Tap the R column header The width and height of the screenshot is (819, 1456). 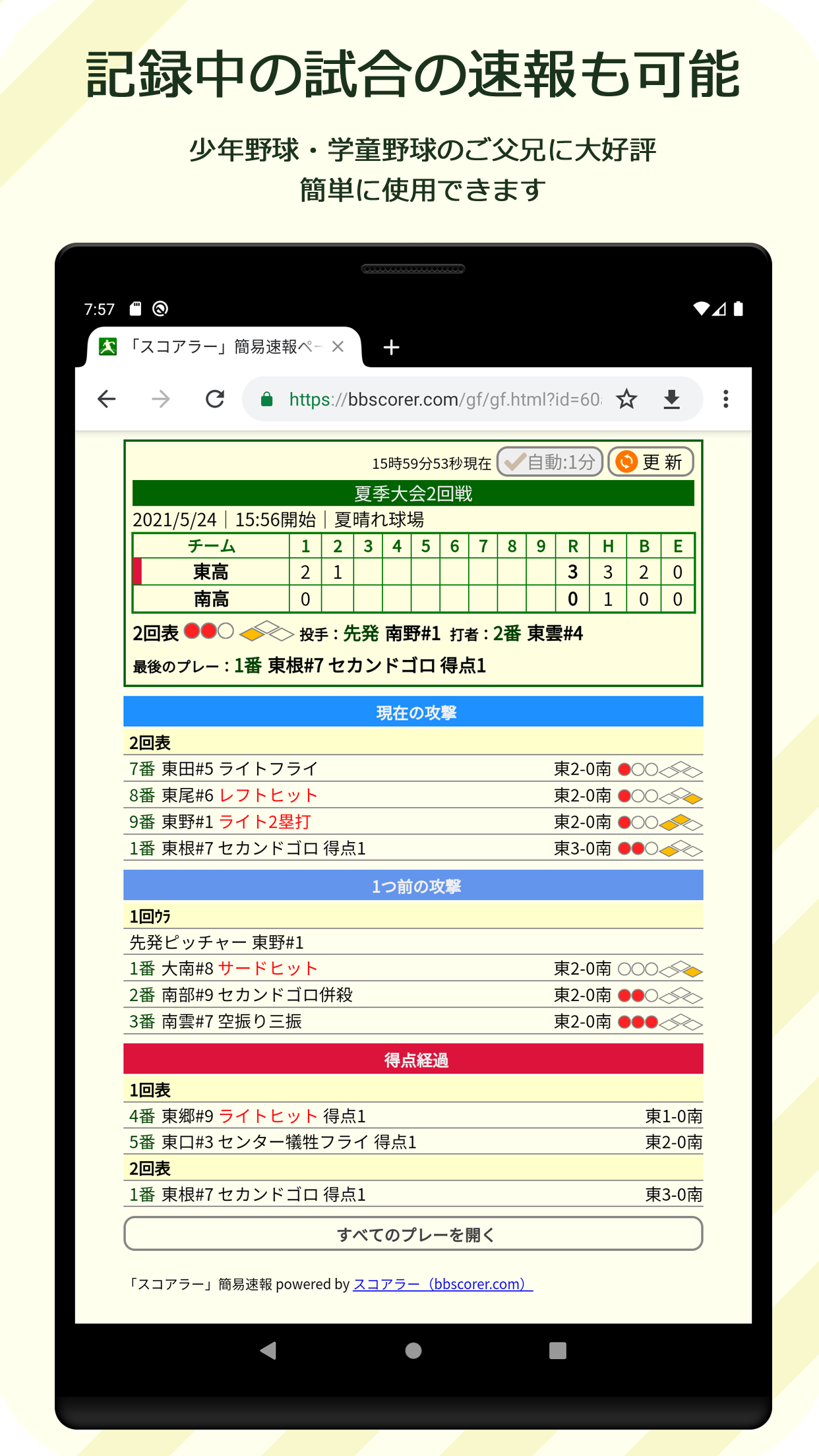[573, 546]
